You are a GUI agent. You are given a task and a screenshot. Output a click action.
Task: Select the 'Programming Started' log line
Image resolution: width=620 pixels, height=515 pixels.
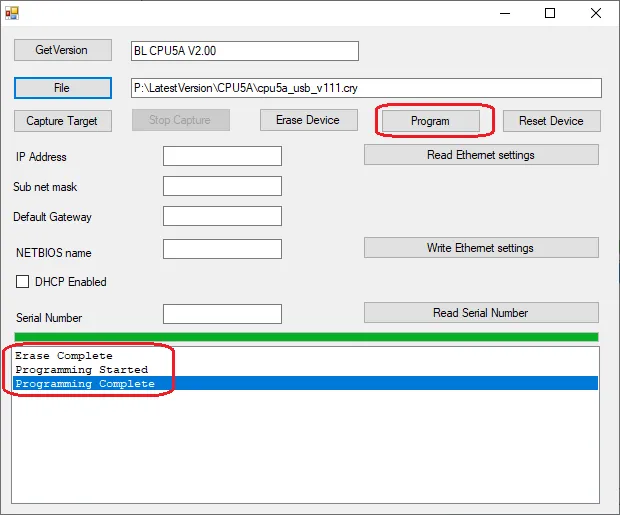pyautogui.click(x=306, y=369)
